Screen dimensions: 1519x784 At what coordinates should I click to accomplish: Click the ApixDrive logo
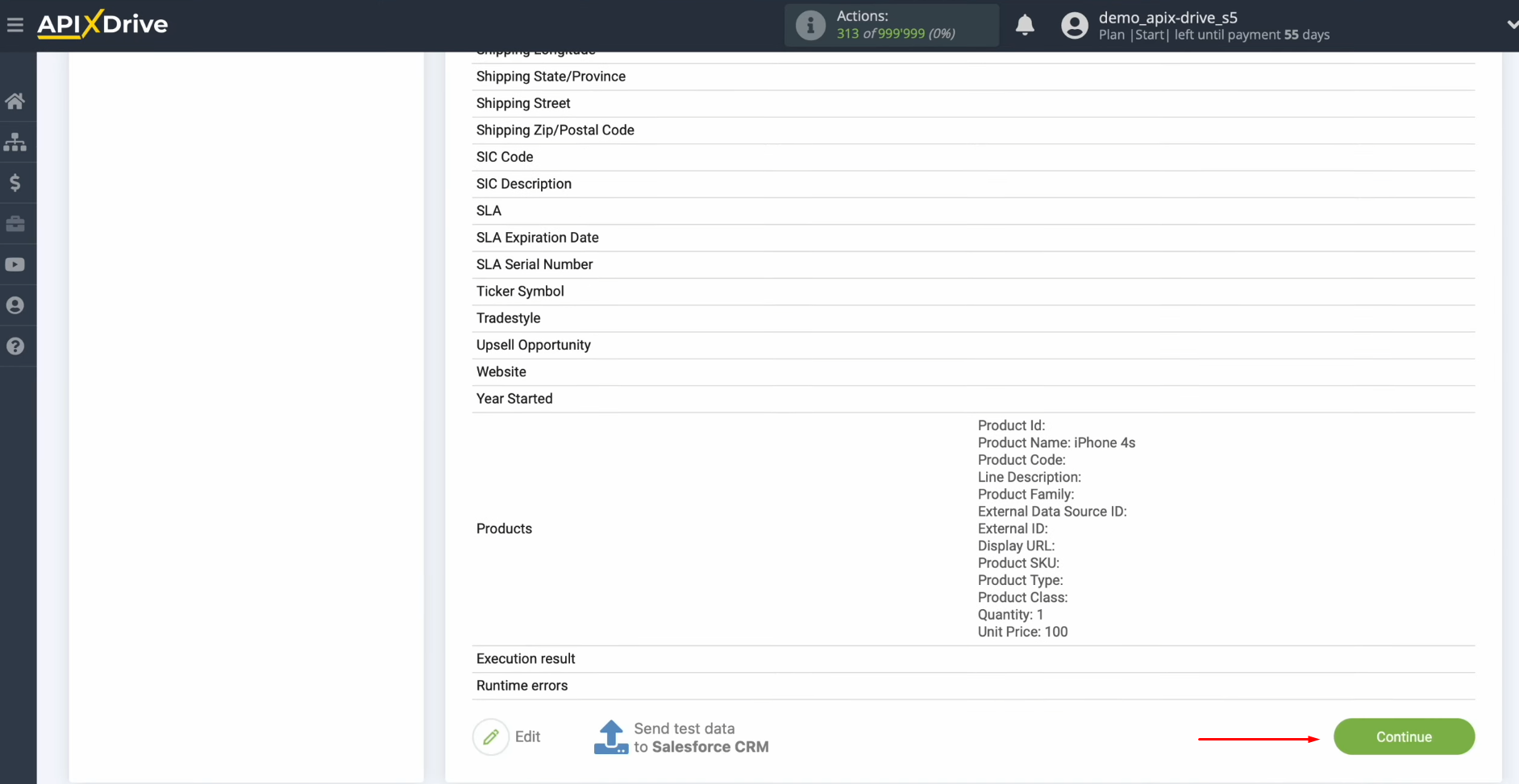click(x=102, y=24)
